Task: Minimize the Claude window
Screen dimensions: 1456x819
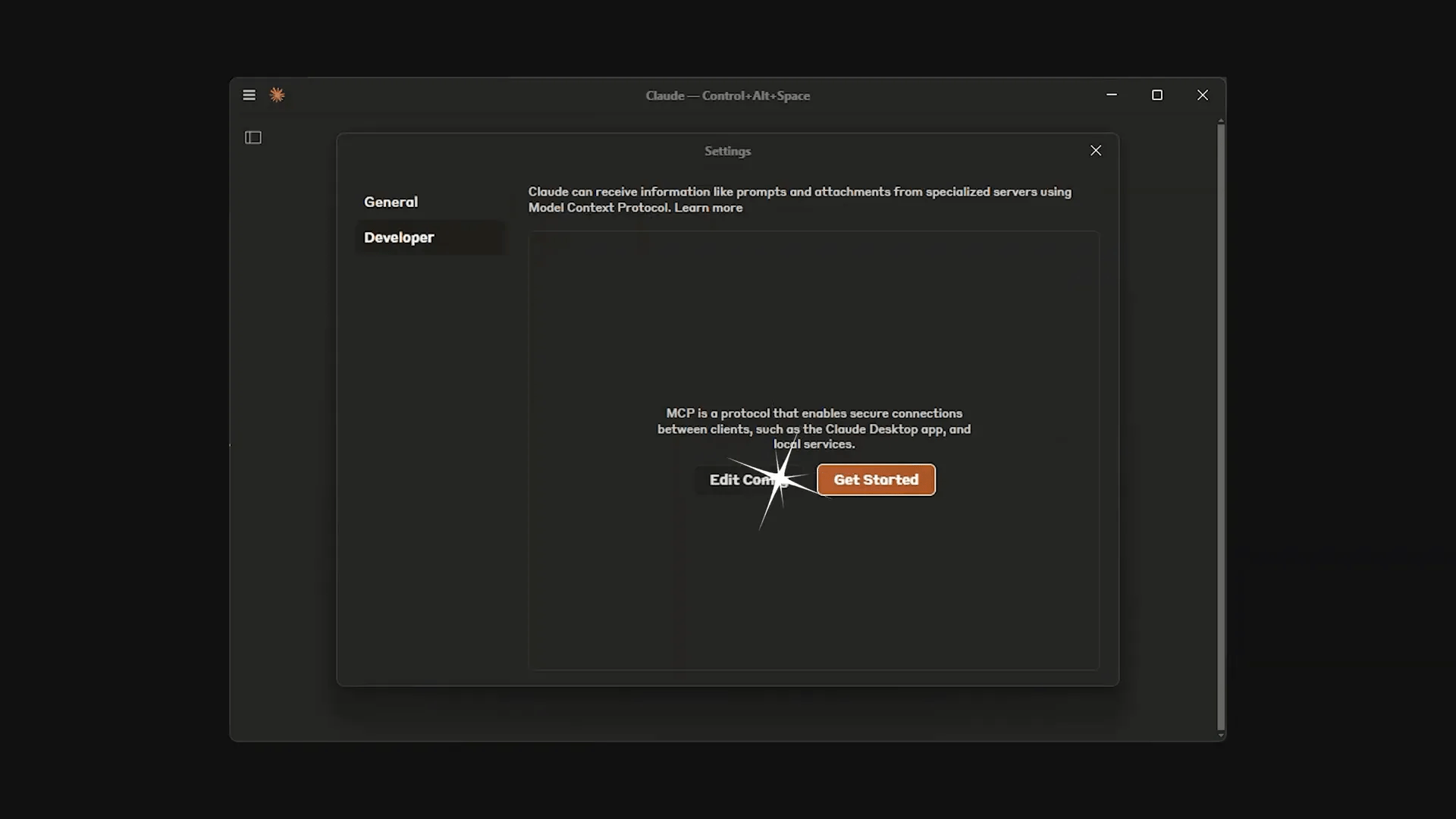Action: (x=1112, y=95)
